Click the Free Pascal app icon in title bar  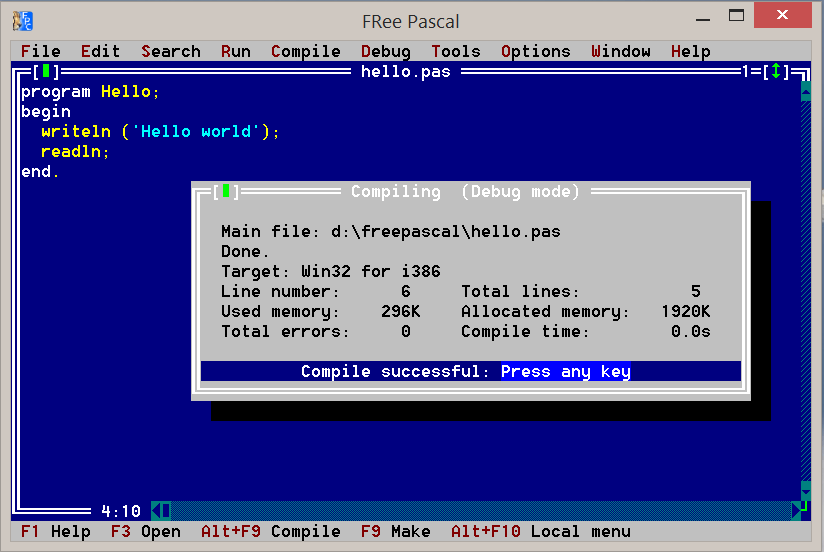click(23, 21)
